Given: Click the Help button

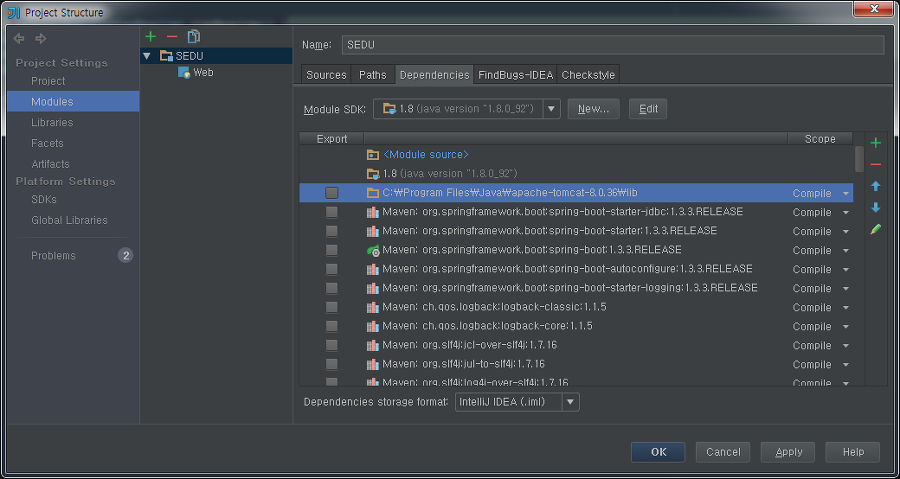Looking at the screenshot, I should [853, 452].
